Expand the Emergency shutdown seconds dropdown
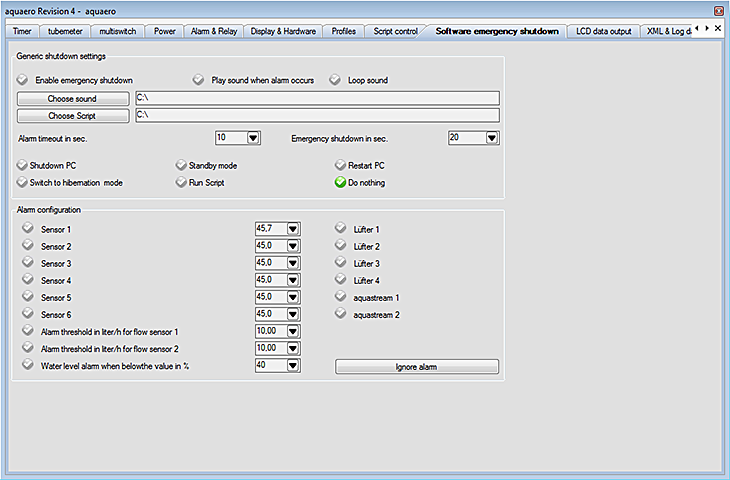 tap(492, 138)
